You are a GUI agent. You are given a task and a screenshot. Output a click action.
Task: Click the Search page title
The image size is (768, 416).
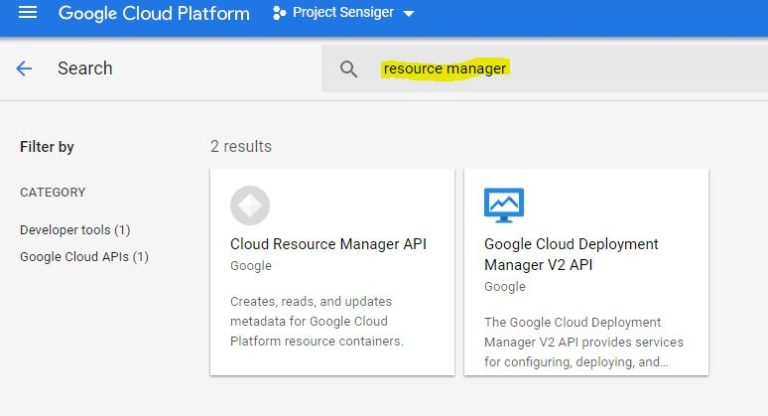click(85, 68)
